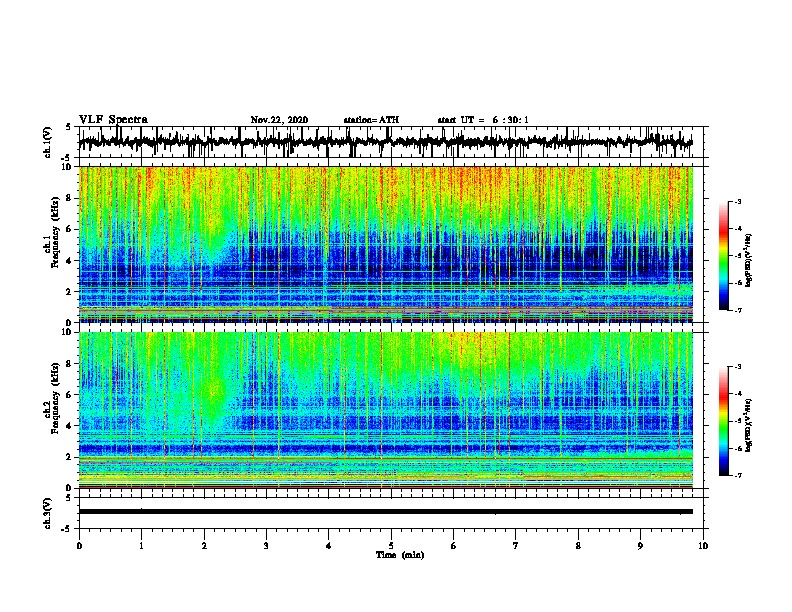Click the ch.1 colorbar log(PSD) unit label
This screenshot has width=792, height=612.
click(748, 260)
